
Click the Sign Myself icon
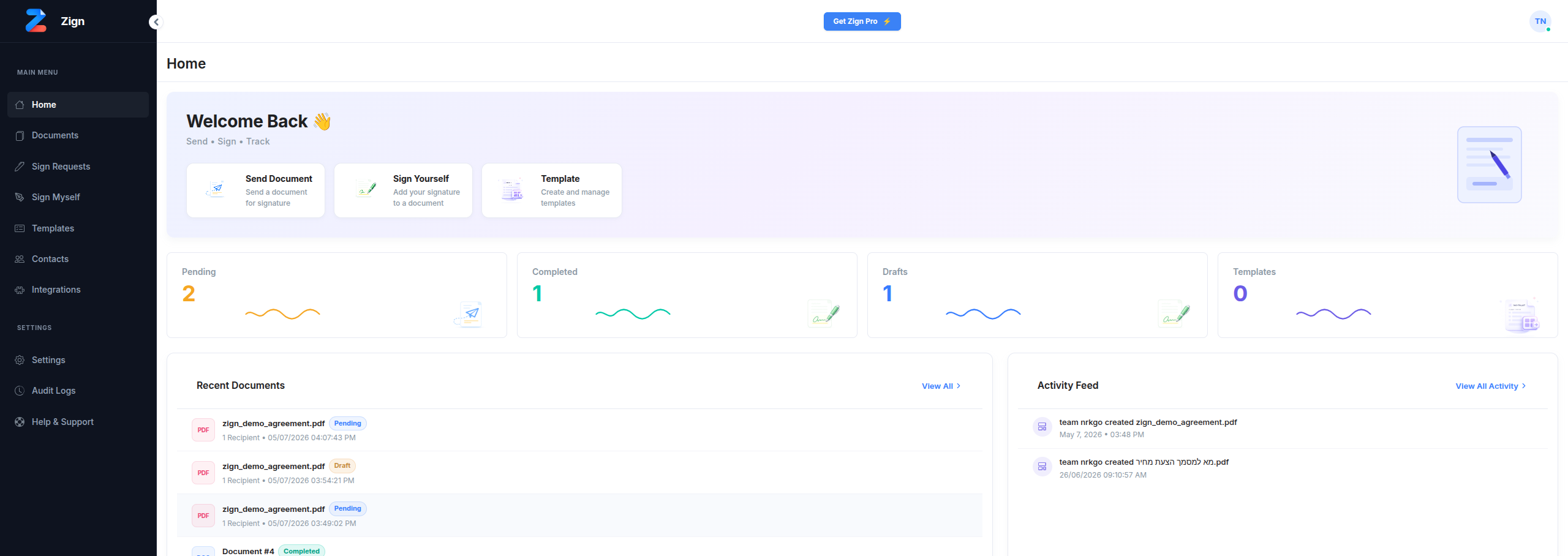(x=20, y=197)
